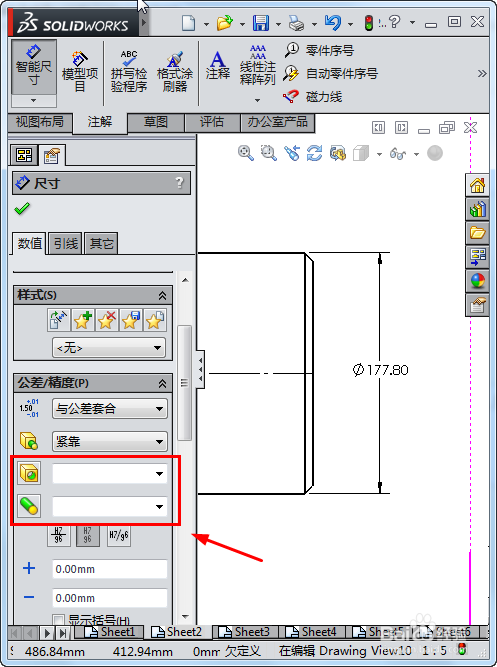The height and width of the screenshot is (667, 497).
Task: Undo the last action
Action: tap(332, 23)
